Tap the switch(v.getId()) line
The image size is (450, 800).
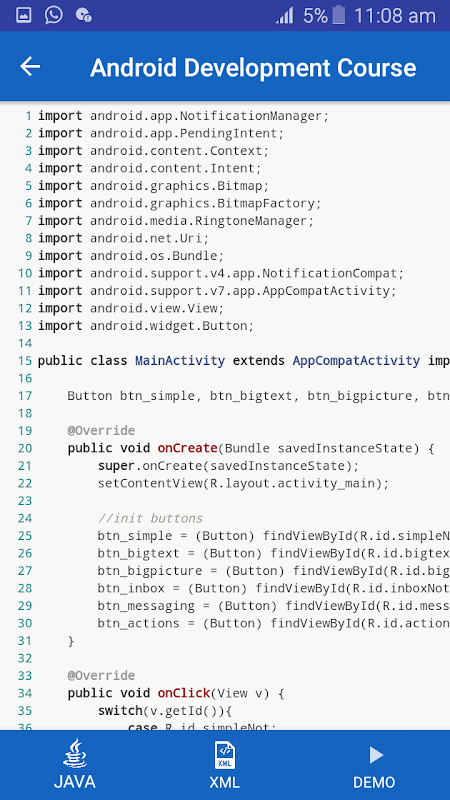pos(165,711)
